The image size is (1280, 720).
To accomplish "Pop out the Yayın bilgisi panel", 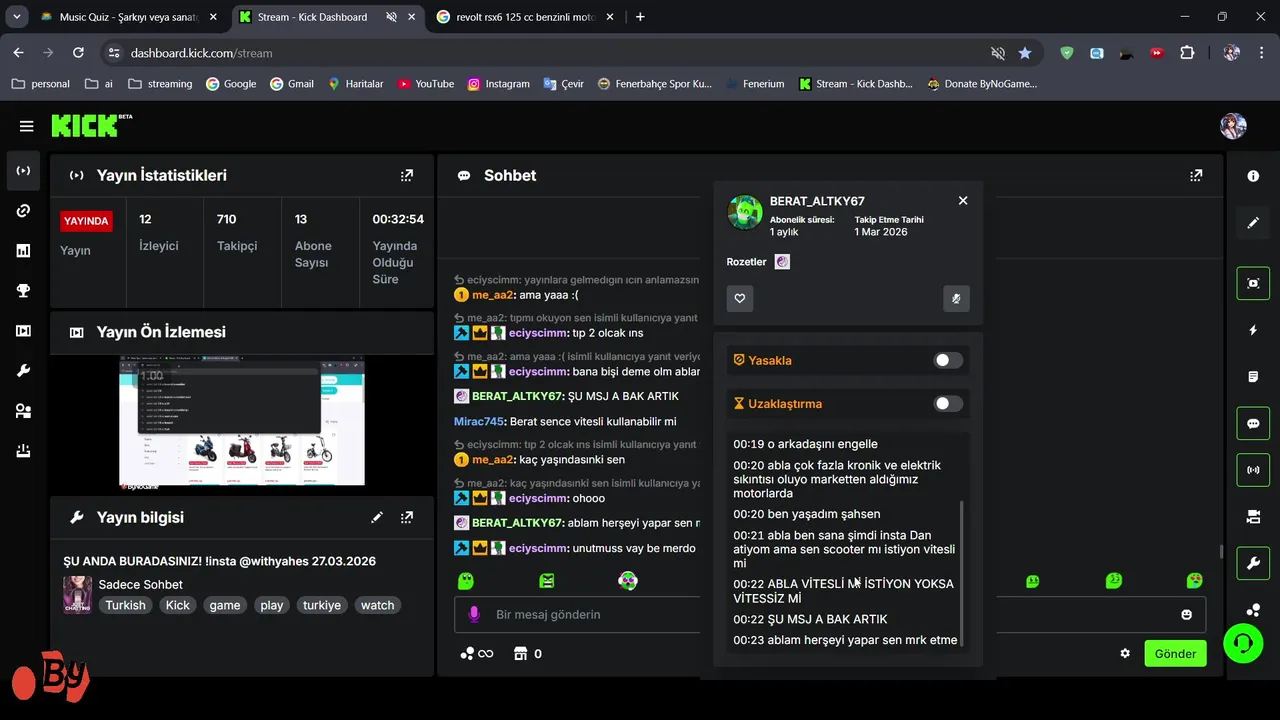I will coord(406,517).
